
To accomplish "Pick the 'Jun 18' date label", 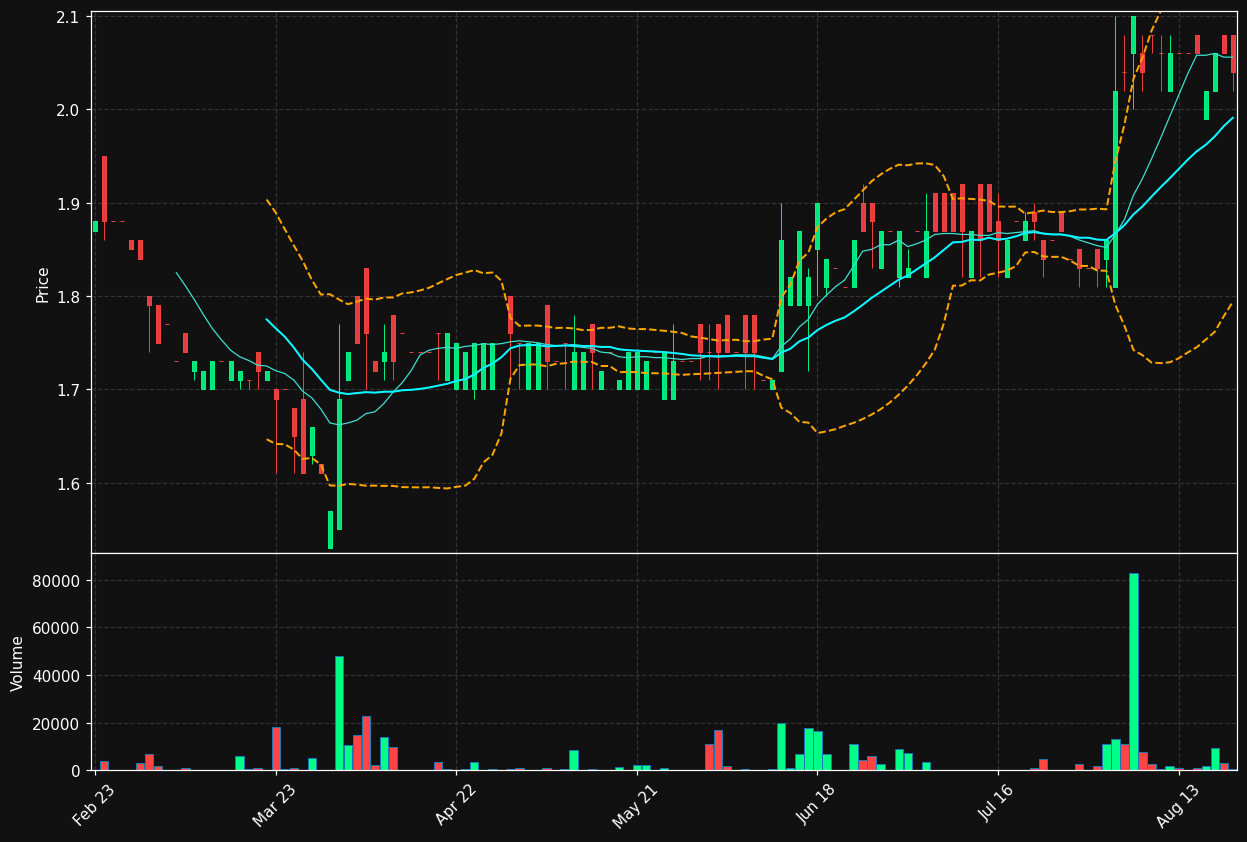I will (814, 806).
